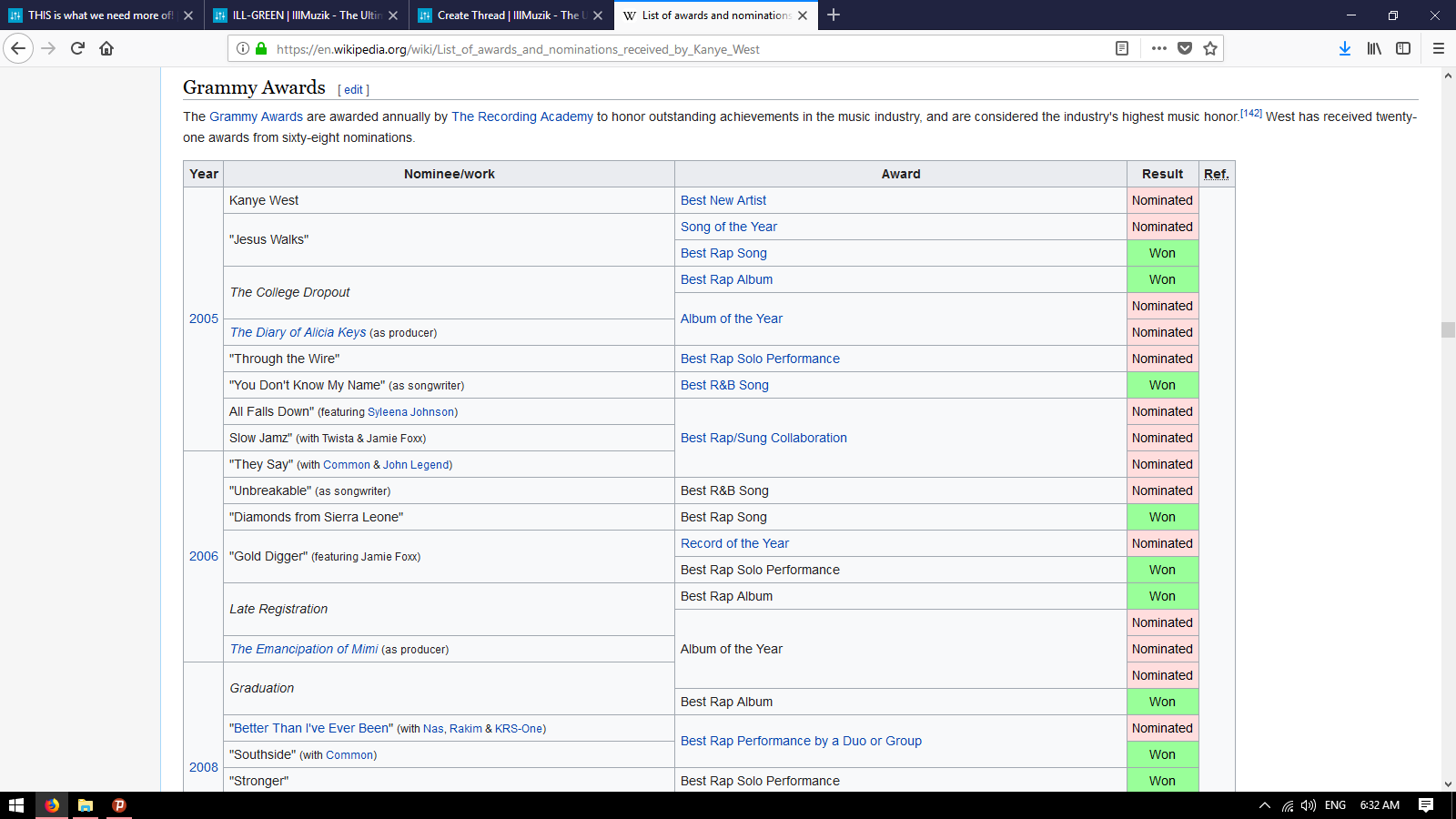Bookmark this page with the star
This screenshot has width=1456, height=819.
[x=1210, y=48]
